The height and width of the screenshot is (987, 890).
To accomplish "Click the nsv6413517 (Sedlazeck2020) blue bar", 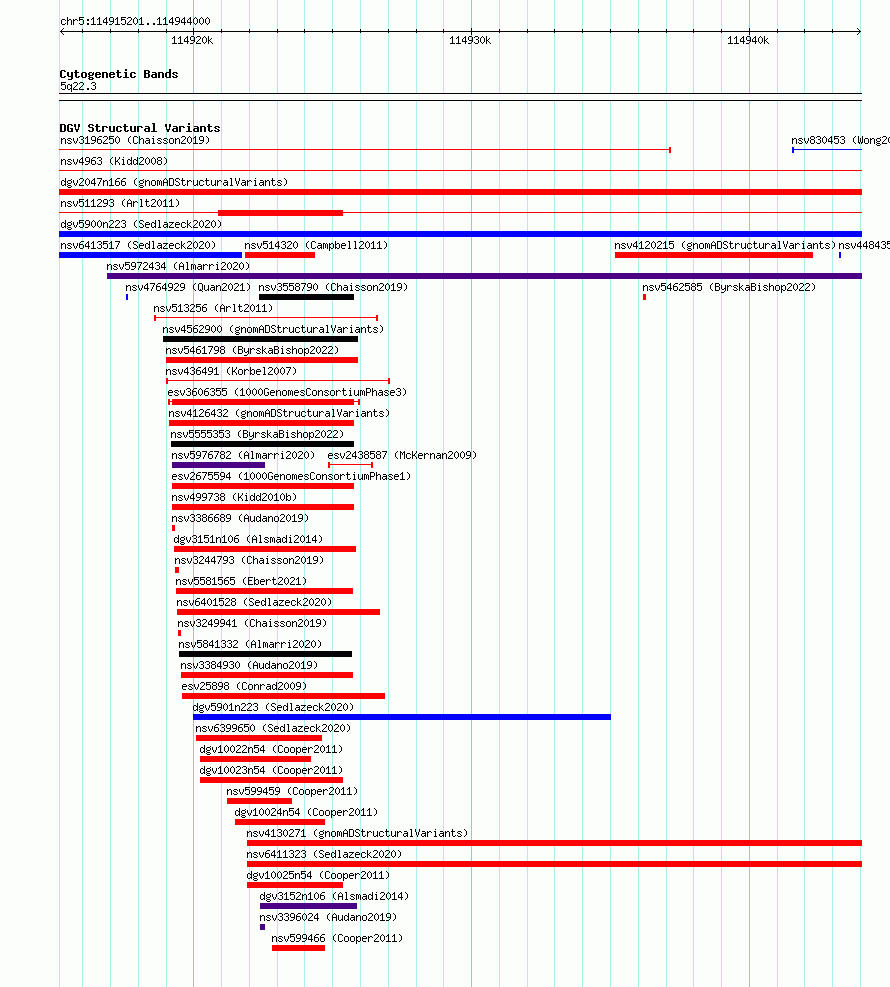I will [150, 255].
